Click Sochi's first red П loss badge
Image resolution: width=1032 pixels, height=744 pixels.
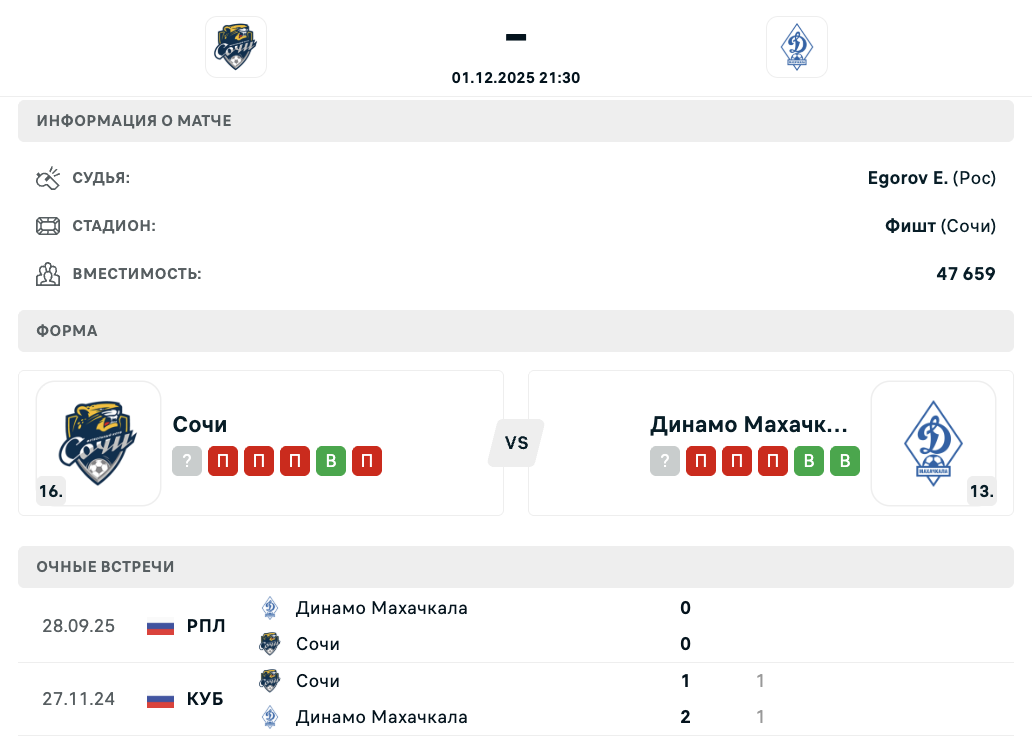[223, 461]
